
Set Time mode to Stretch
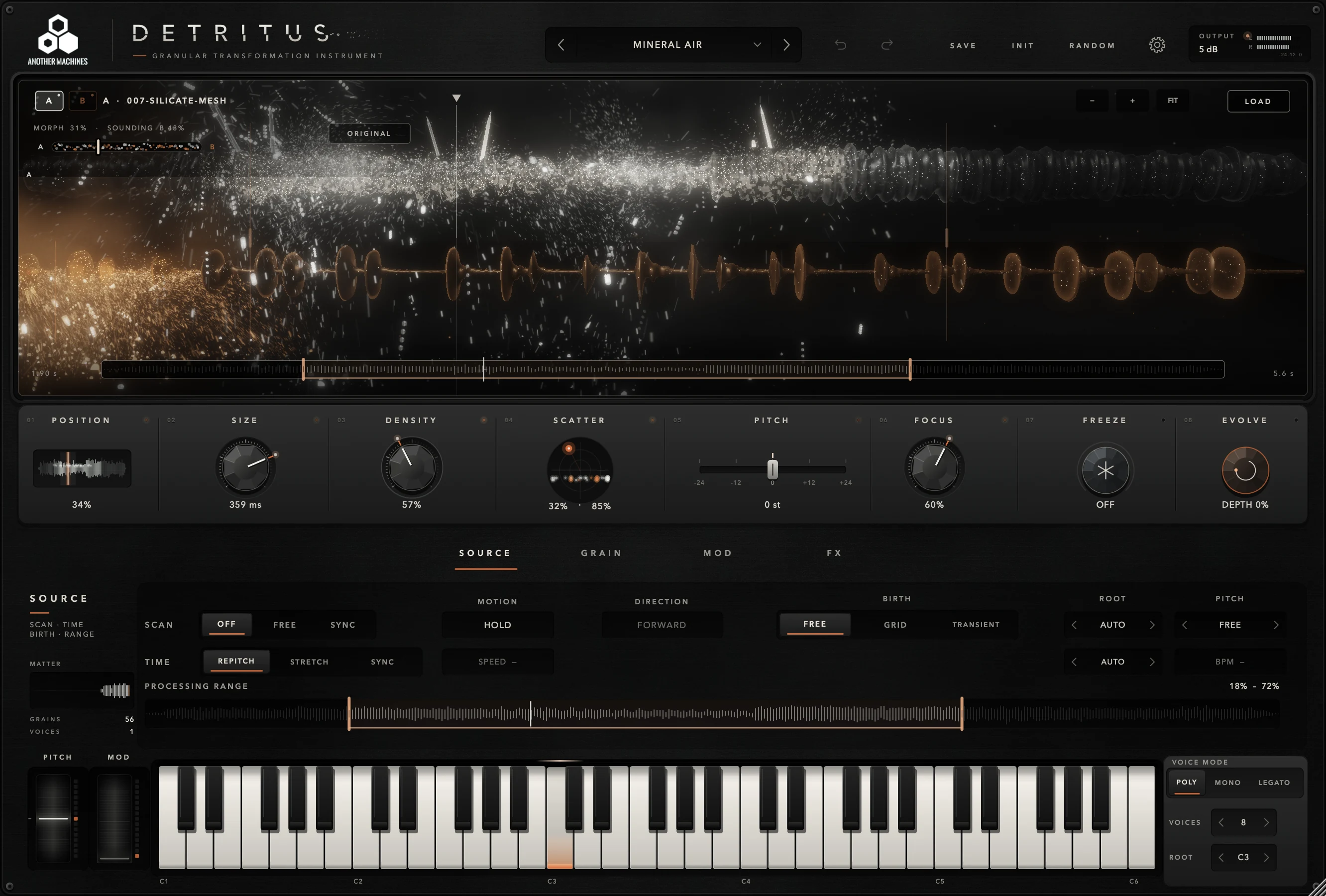click(309, 662)
